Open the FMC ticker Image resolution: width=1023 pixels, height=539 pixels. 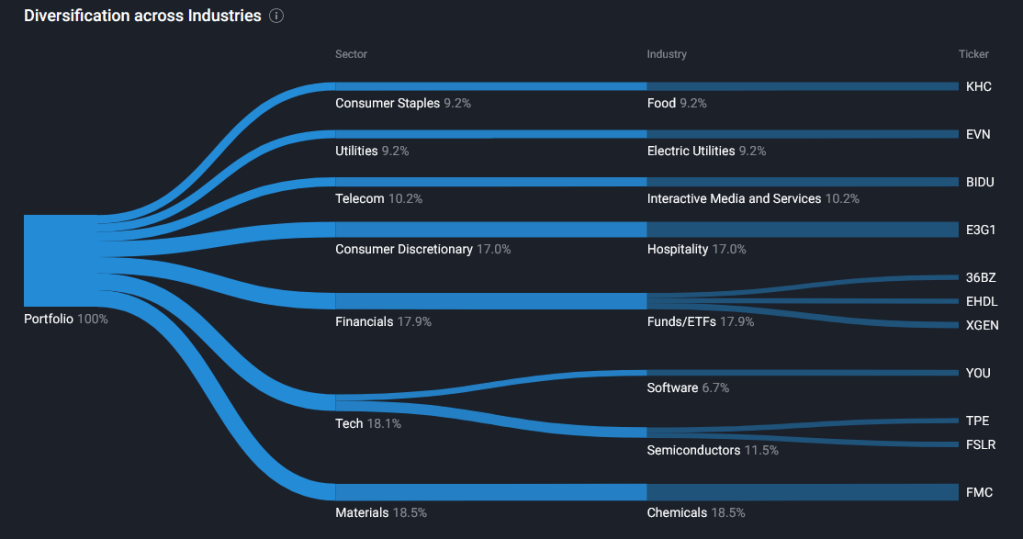pyautogui.click(x=979, y=492)
